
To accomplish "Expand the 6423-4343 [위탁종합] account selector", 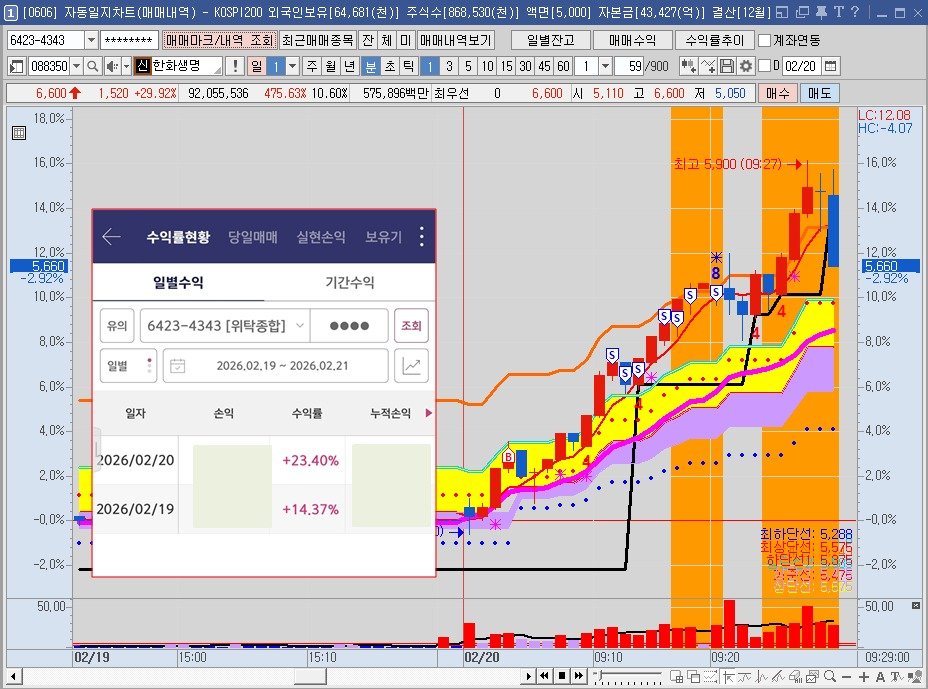I will click(x=225, y=326).
